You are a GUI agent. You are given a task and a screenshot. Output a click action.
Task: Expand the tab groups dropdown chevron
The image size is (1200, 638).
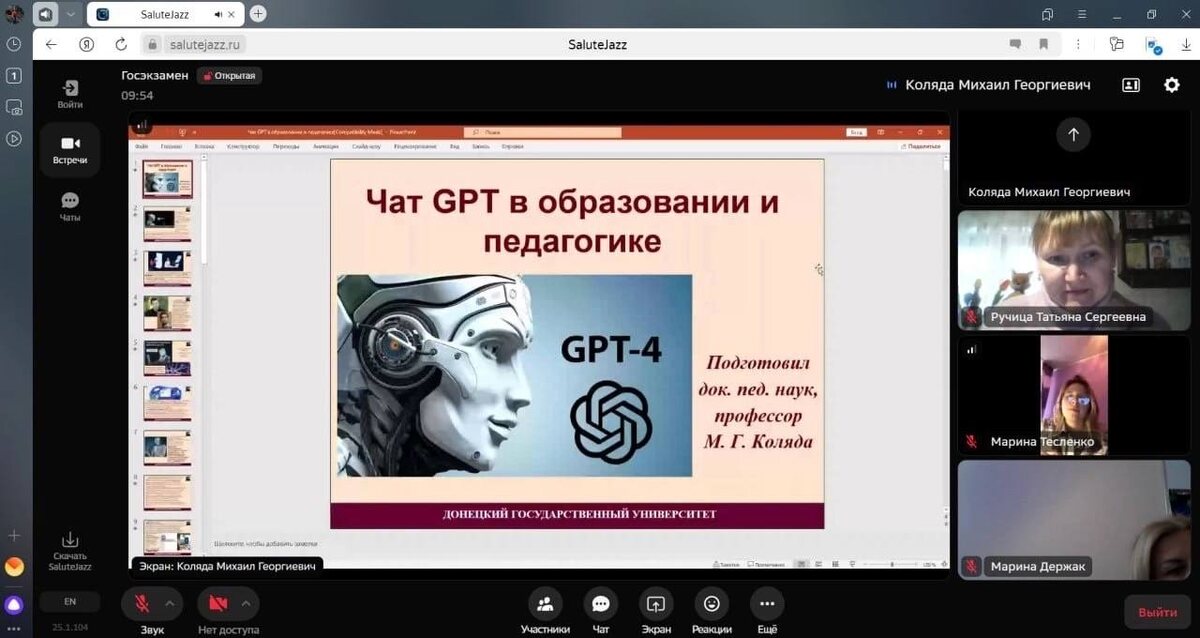click(70, 14)
